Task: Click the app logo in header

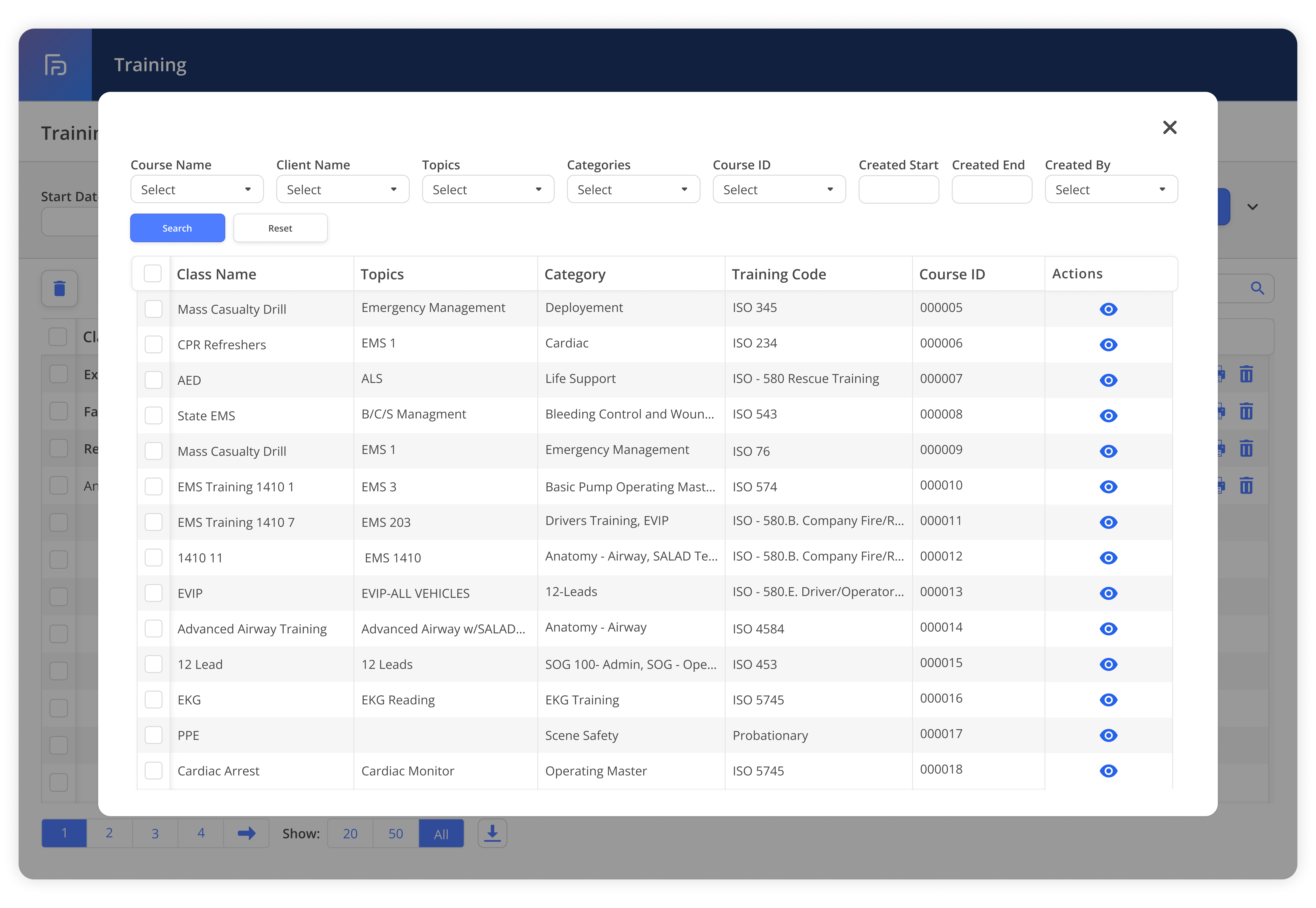Action: 55,65
